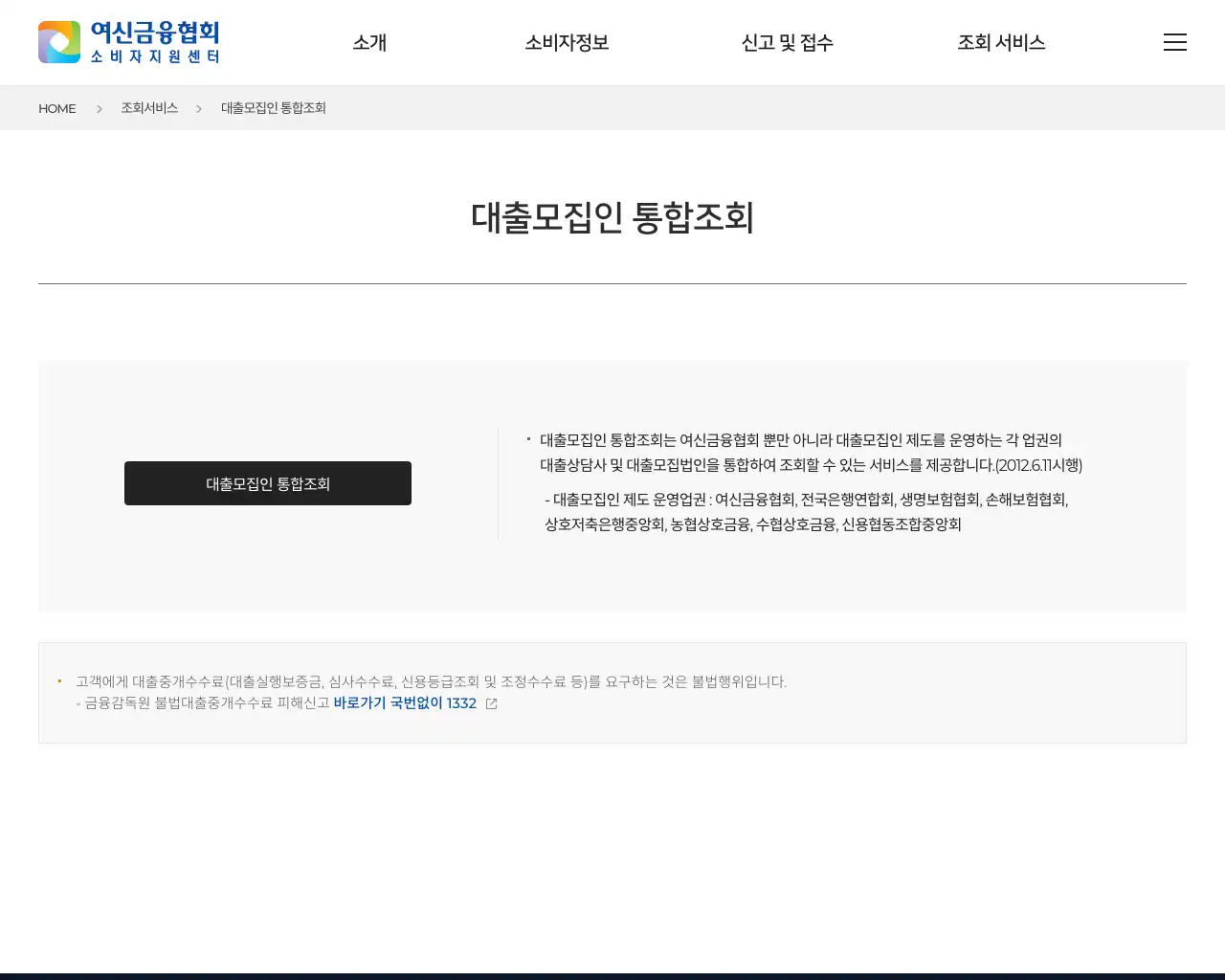
Task: Click the service description sentence ending with 제공합니다.(2012.6.11시행)
Action: coord(811,453)
